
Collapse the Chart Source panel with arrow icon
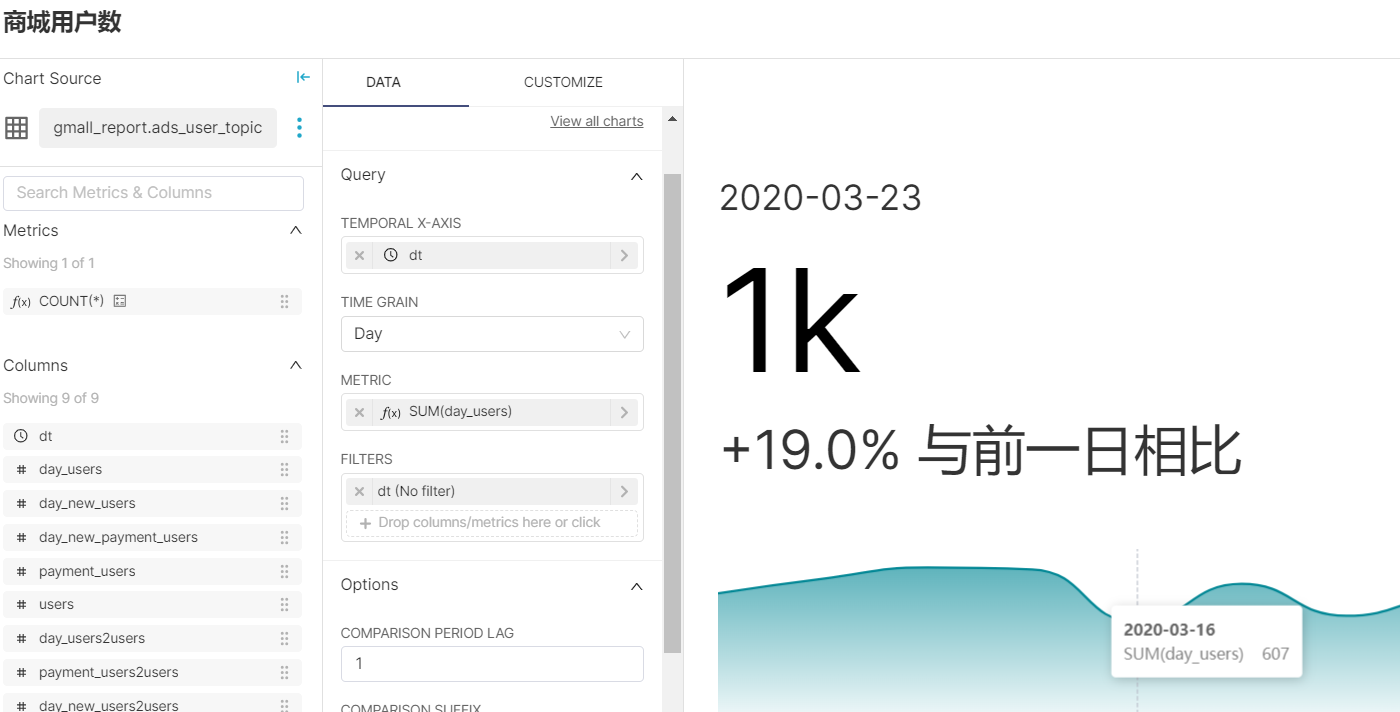pos(303,78)
